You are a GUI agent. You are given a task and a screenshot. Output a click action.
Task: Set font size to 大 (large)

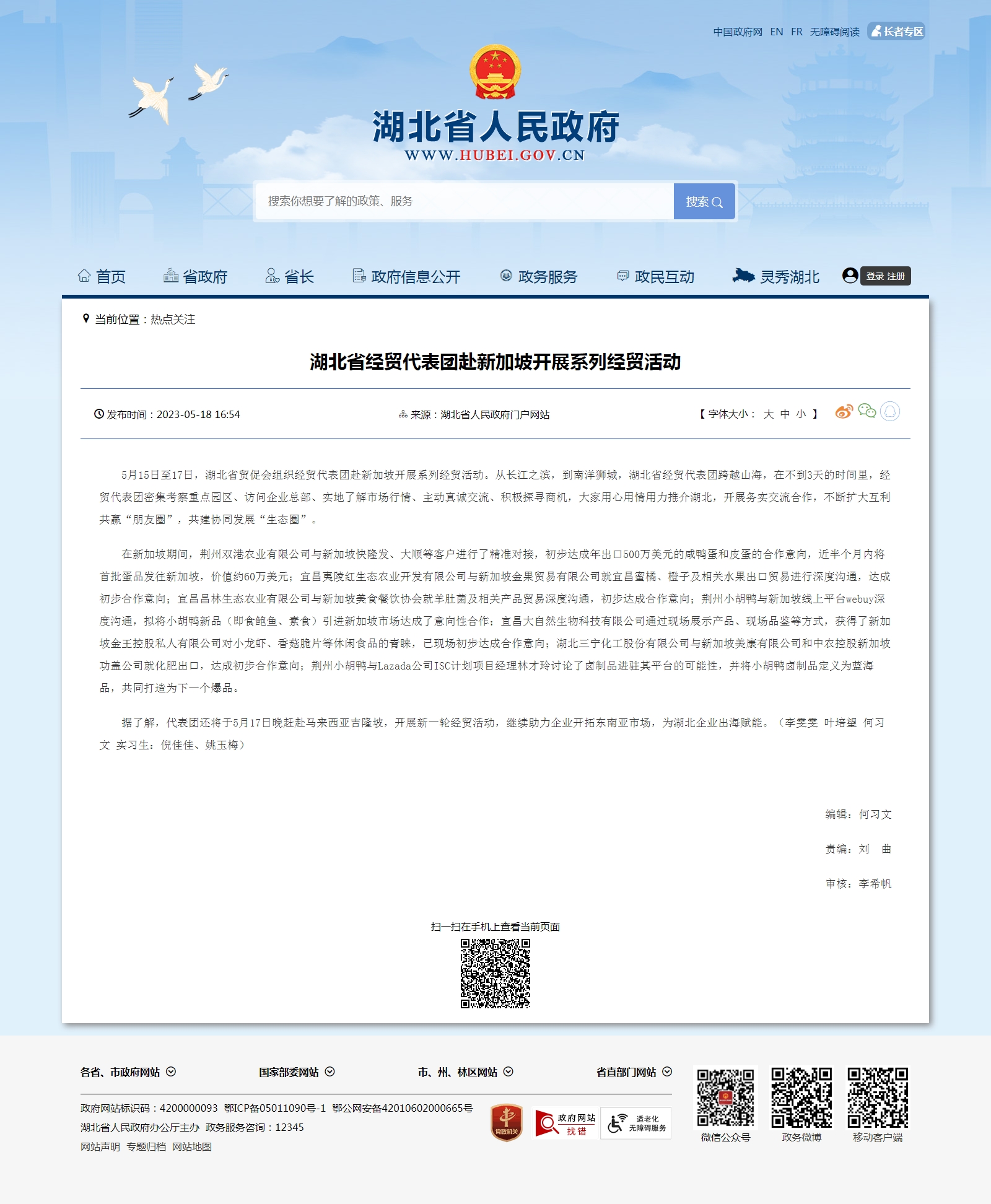click(769, 414)
